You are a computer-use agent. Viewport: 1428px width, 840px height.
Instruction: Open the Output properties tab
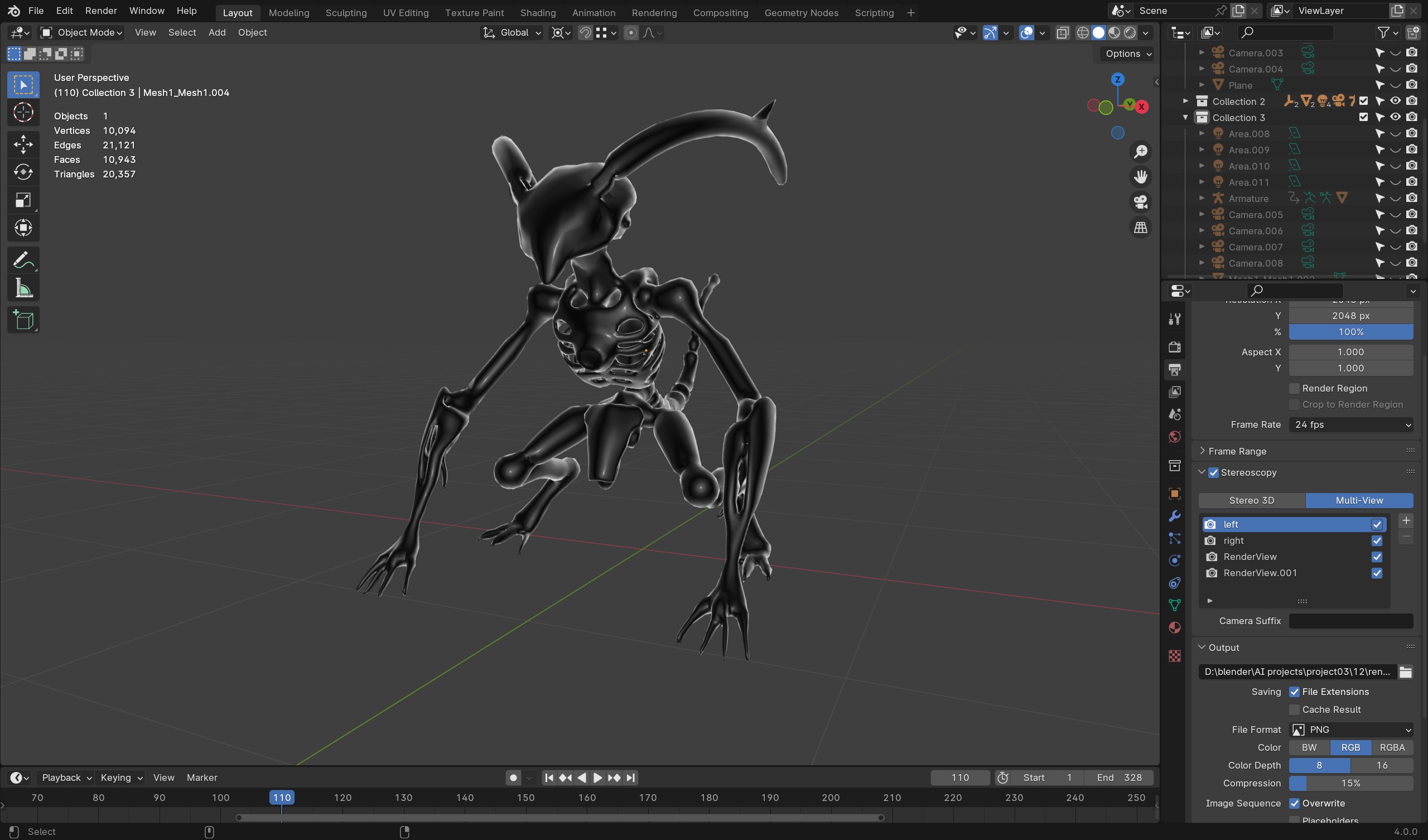pyautogui.click(x=1174, y=370)
